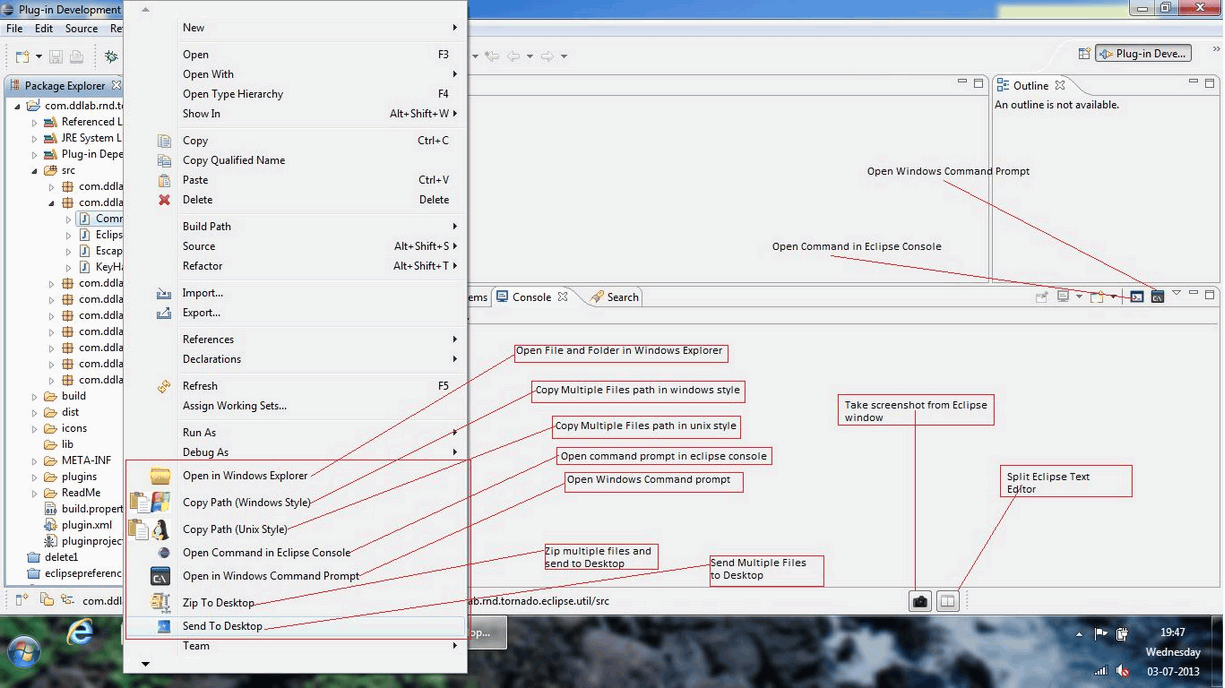Click the Save icon in the main toolbar
The image size is (1225, 688).
pyautogui.click(x=56, y=57)
